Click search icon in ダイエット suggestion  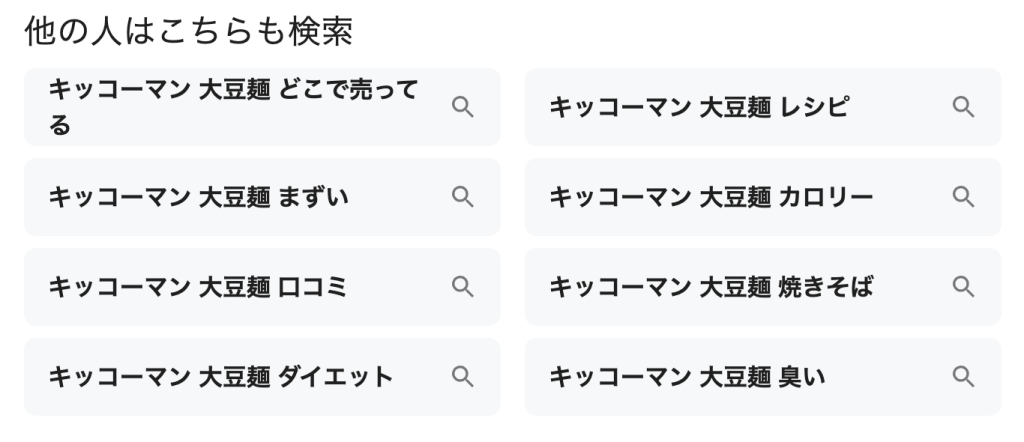click(462, 377)
